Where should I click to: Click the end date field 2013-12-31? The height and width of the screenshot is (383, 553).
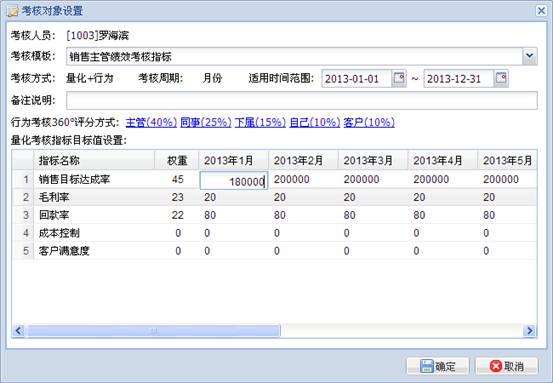(459, 79)
